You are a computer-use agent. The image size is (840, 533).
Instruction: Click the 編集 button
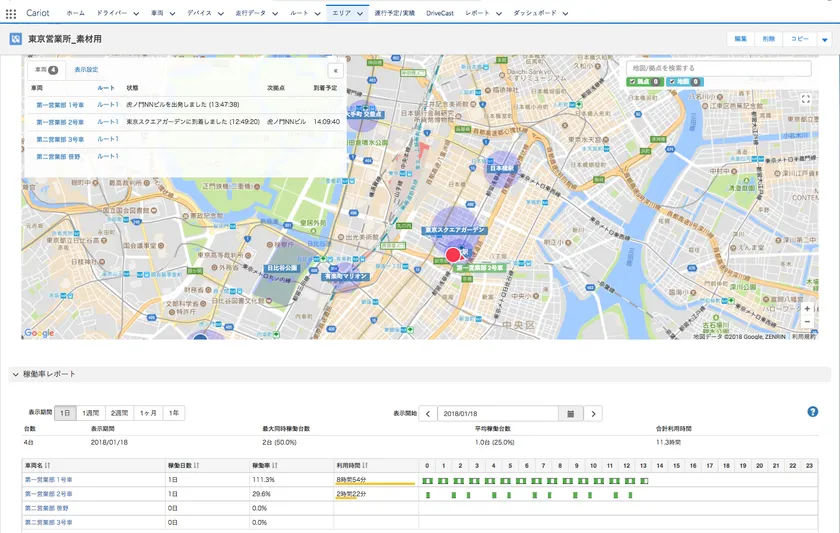point(740,39)
